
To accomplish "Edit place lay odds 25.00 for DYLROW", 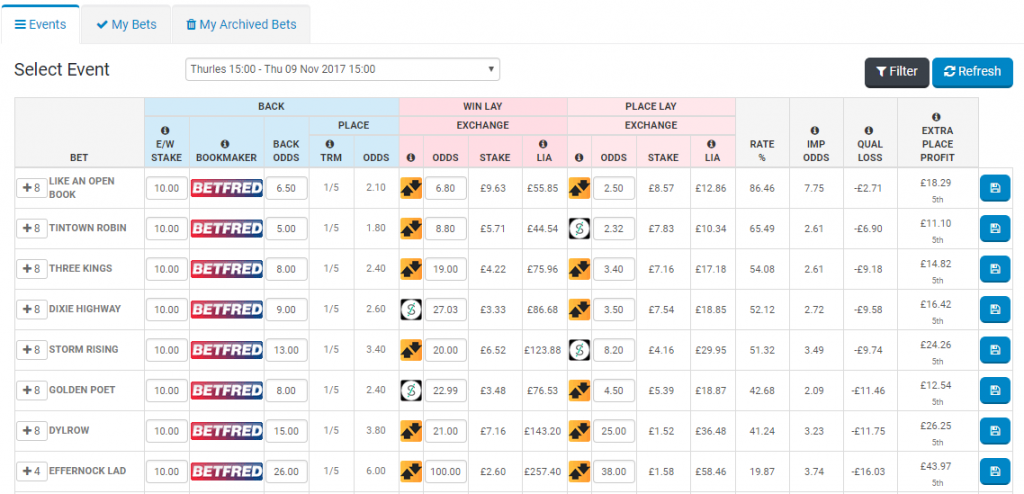I will [x=614, y=431].
